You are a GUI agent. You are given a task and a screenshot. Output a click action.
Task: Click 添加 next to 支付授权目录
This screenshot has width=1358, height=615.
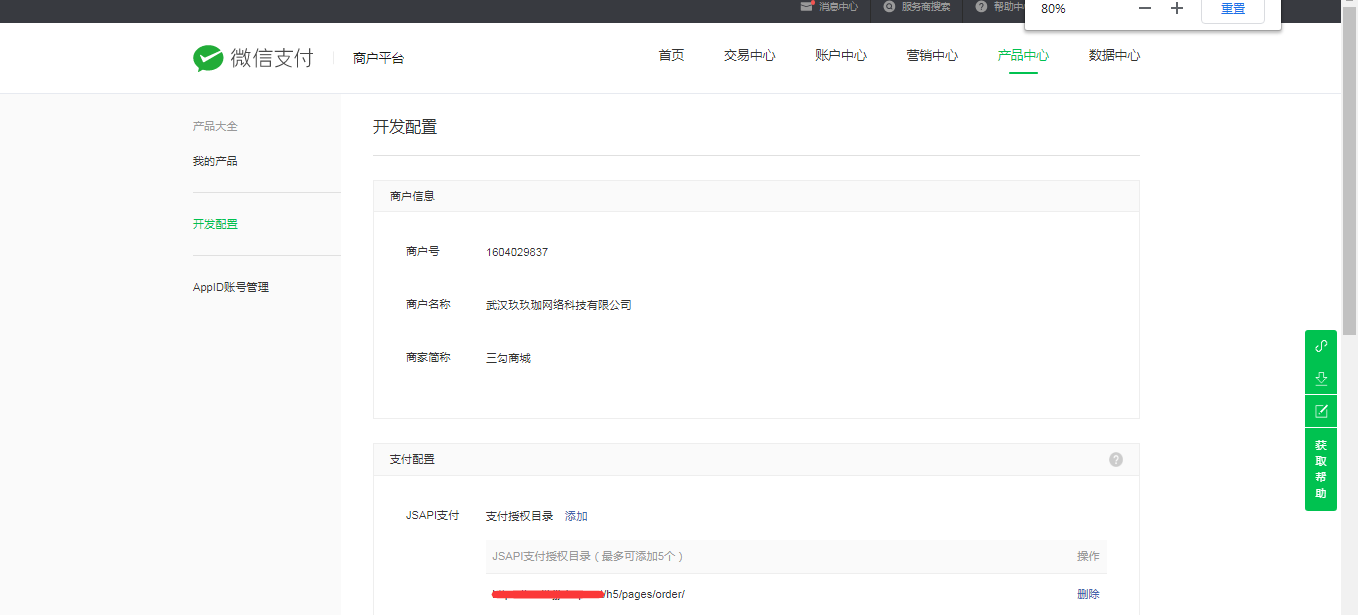click(x=576, y=516)
